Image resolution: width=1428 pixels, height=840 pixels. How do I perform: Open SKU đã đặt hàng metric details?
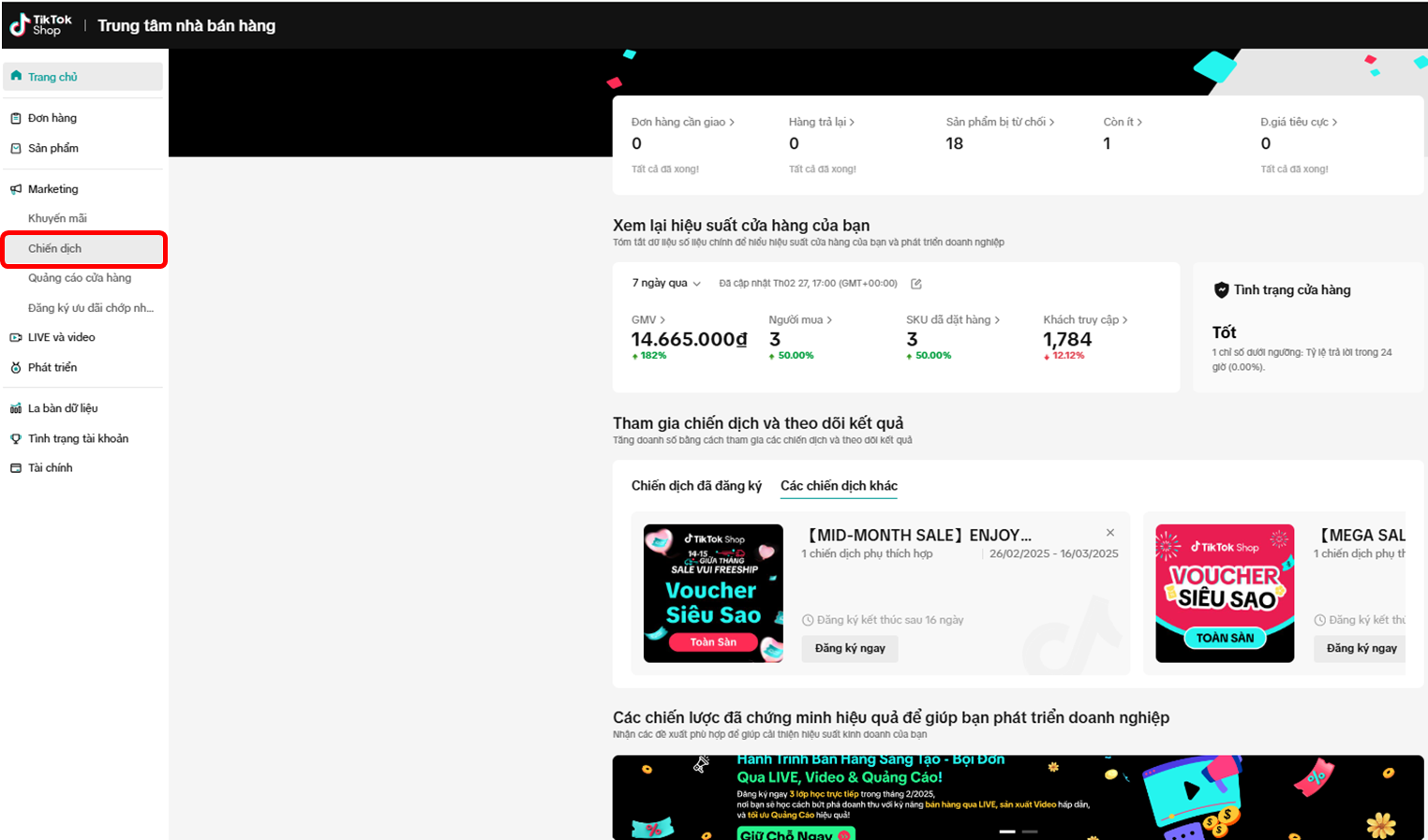[x=953, y=320]
